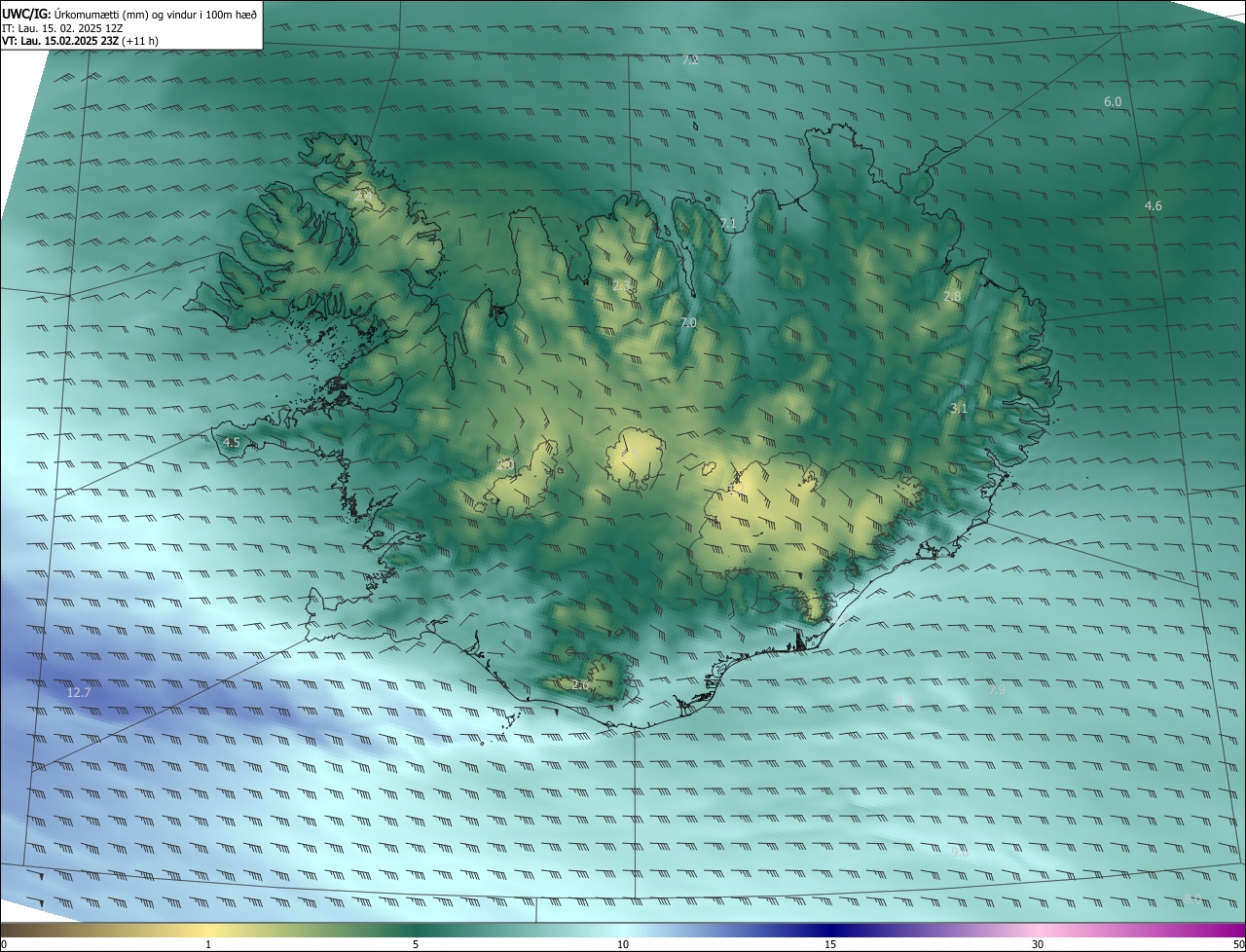Click the 6.0 value label
The image size is (1246, 952).
click(x=1113, y=101)
